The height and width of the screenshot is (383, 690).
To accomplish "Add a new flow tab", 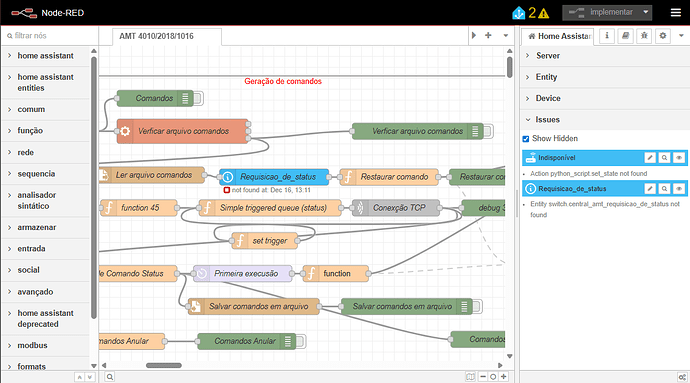I will 488,35.
